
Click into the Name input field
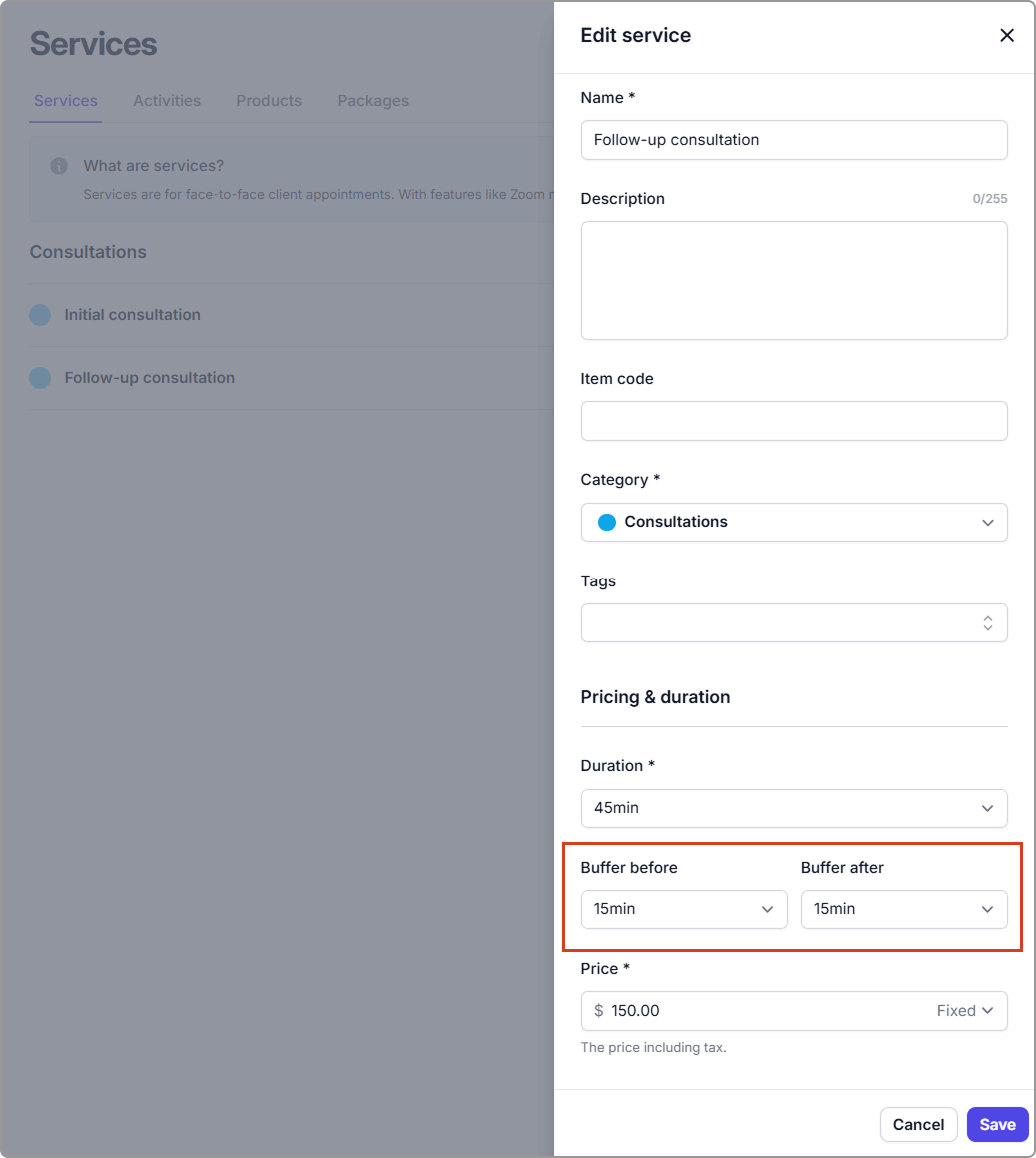793,140
